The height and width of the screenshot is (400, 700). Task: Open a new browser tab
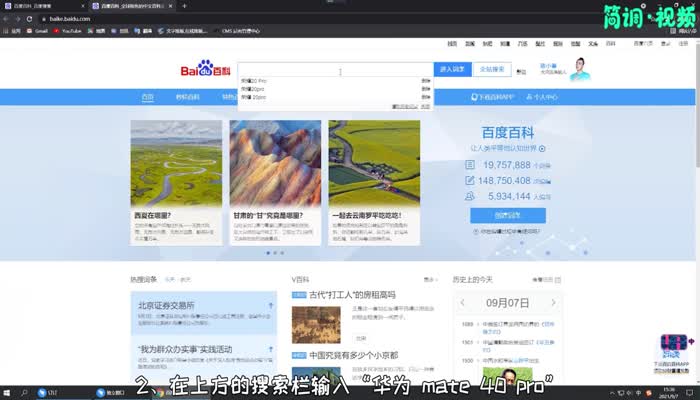coord(184,6)
